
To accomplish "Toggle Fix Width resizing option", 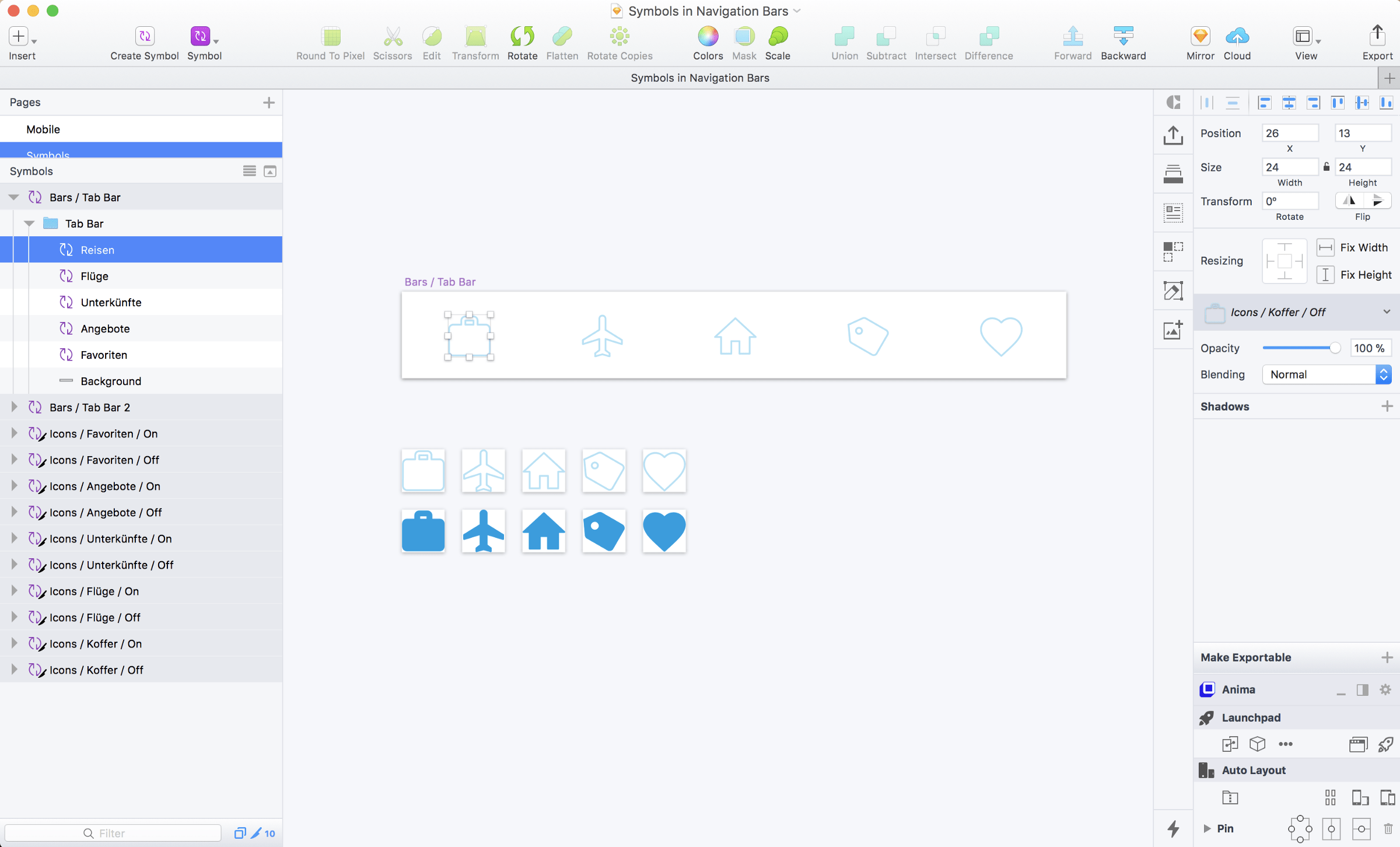I will point(1325,247).
